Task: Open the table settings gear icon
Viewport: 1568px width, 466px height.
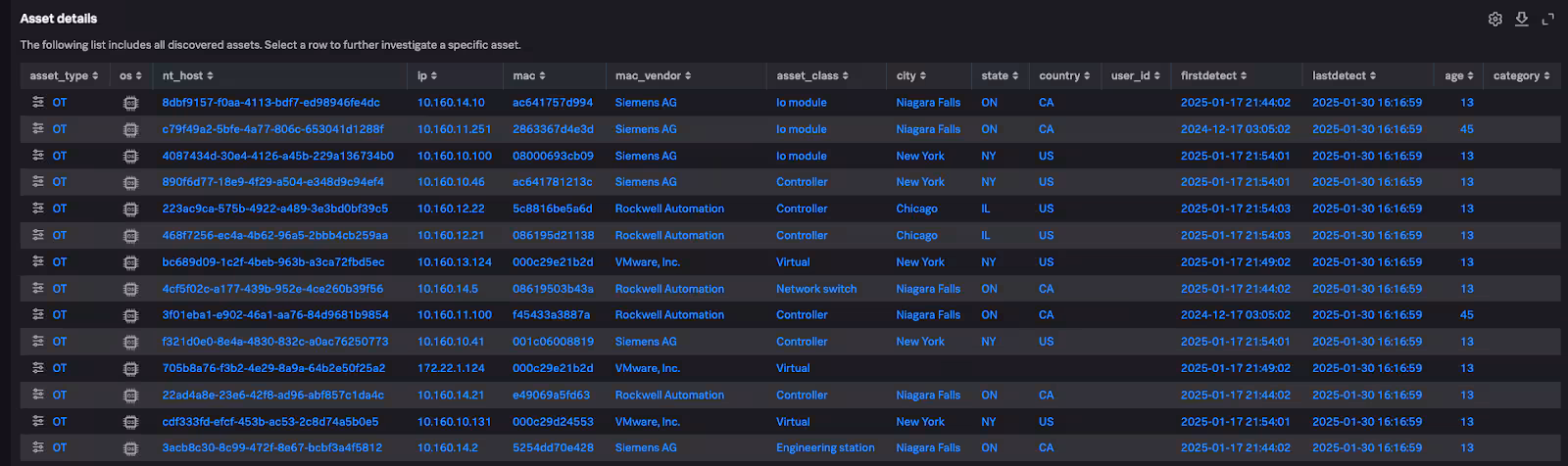Action: tap(1494, 20)
